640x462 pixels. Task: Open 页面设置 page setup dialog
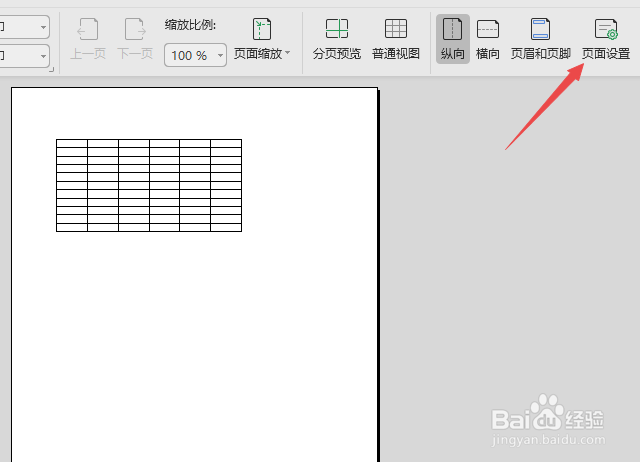(x=606, y=40)
